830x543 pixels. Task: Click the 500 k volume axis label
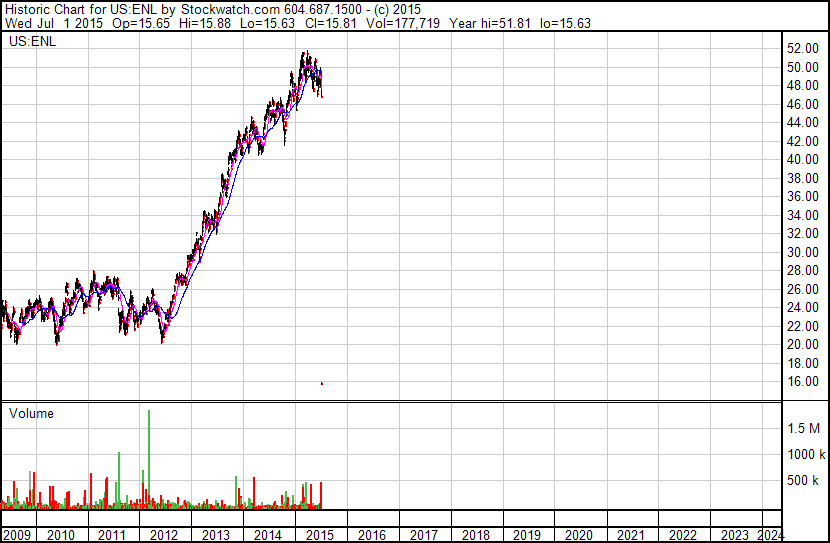pyautogui.click(x=803, y=481)
